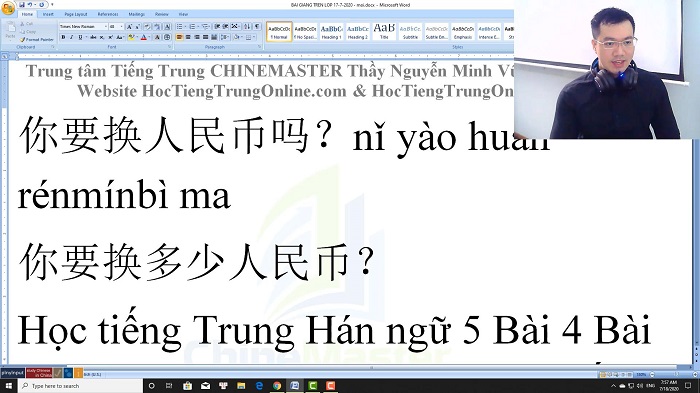The height and width of the screenshot is (393, 700).
Task: Apply the red font color
Action: coord(143,38)
